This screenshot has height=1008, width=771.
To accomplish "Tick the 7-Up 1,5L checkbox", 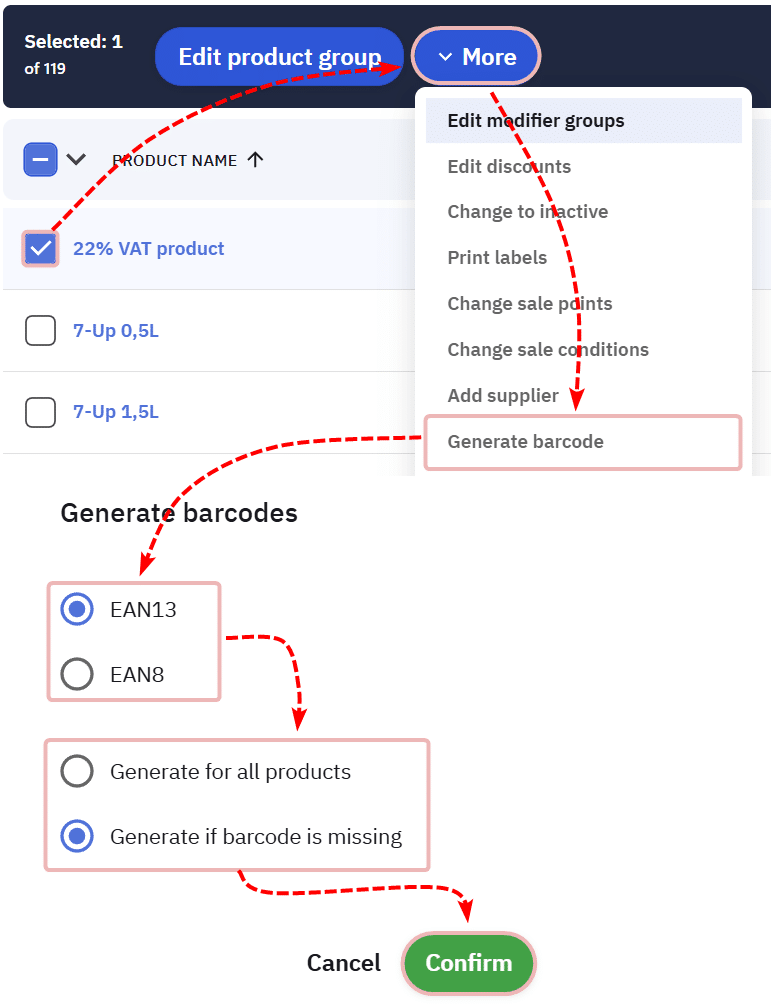I will click(x=40, y=412).
